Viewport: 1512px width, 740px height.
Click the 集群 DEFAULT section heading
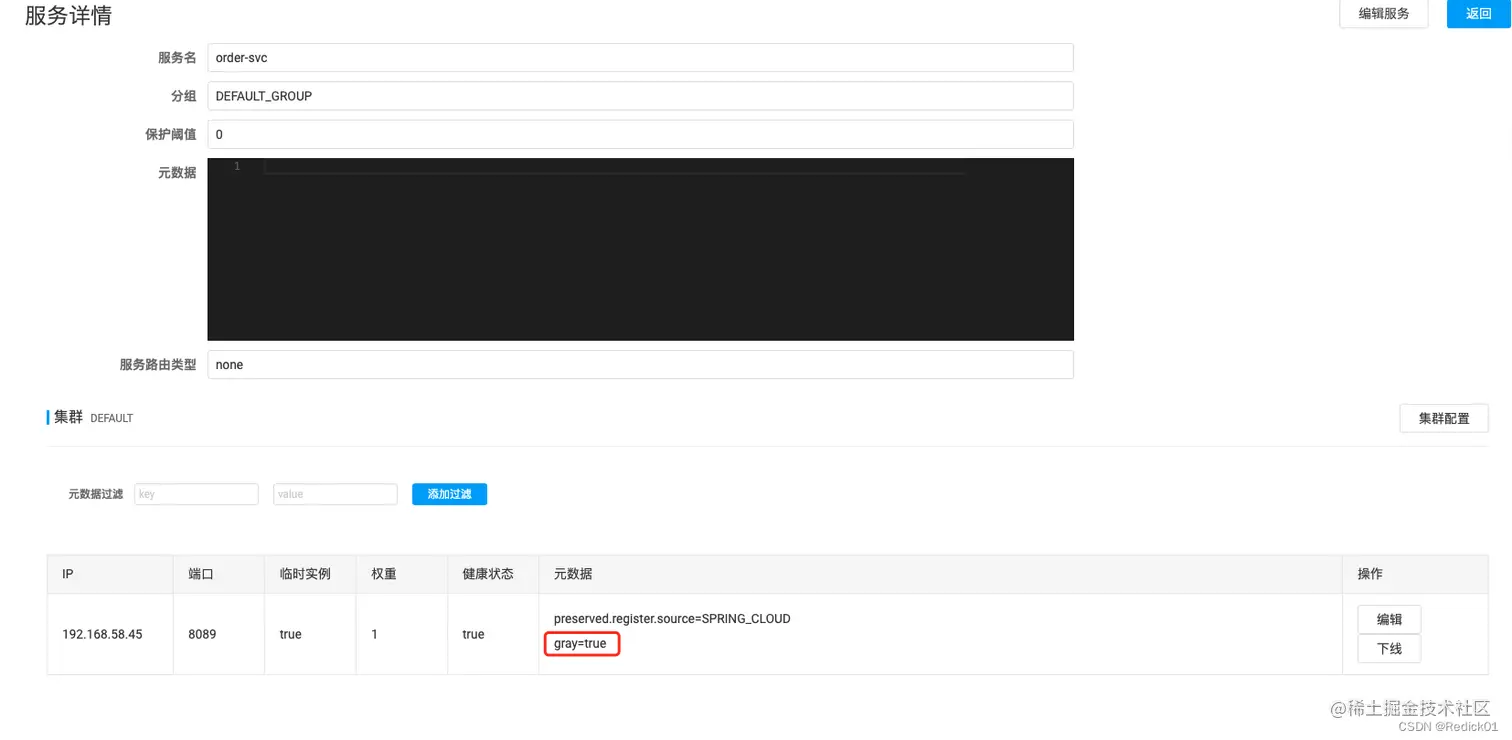[x=93, y=417]
